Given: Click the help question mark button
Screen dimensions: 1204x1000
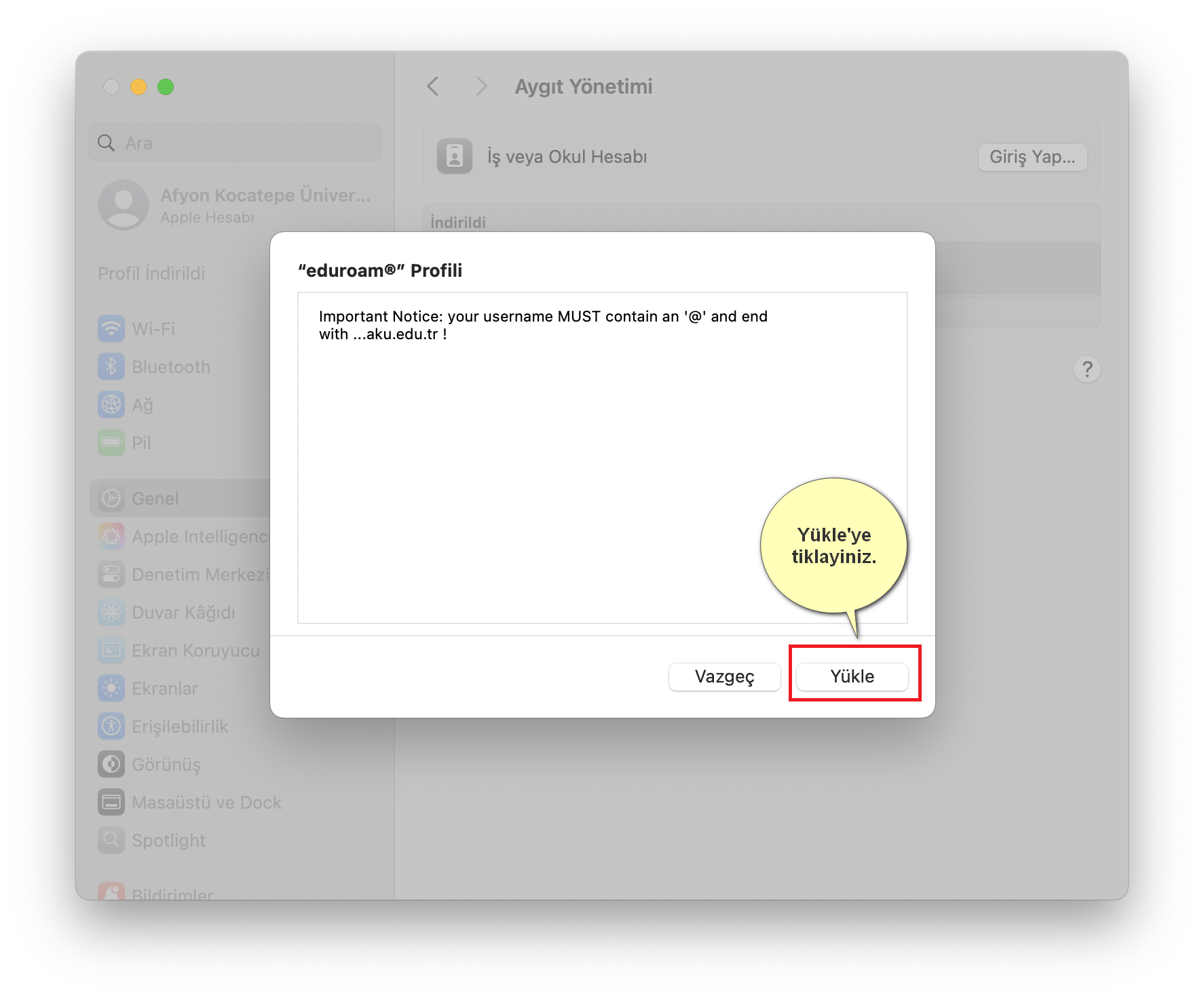Looking at the screenshot, I should coord(1087,369).
